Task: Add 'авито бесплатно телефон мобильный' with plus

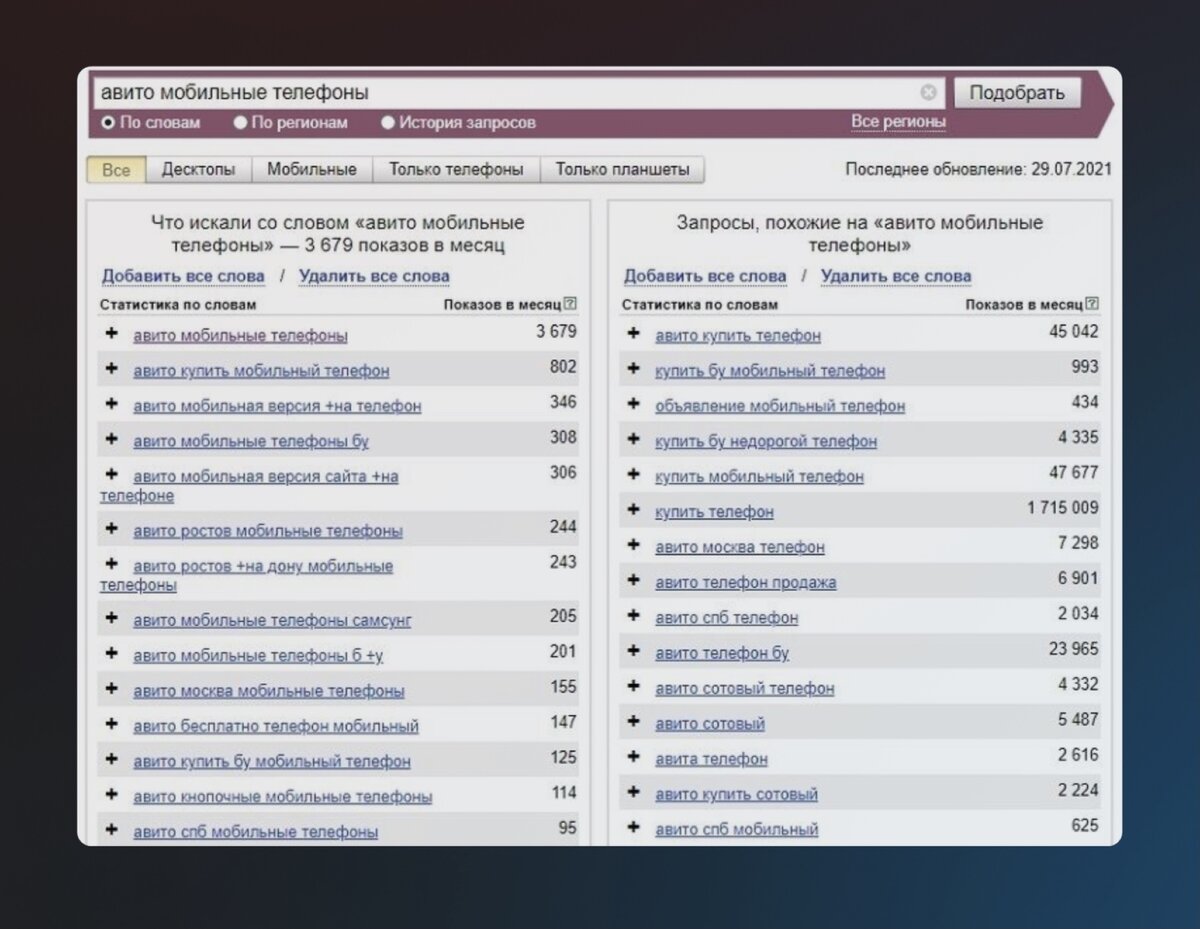Action: (x=112, y=724)
